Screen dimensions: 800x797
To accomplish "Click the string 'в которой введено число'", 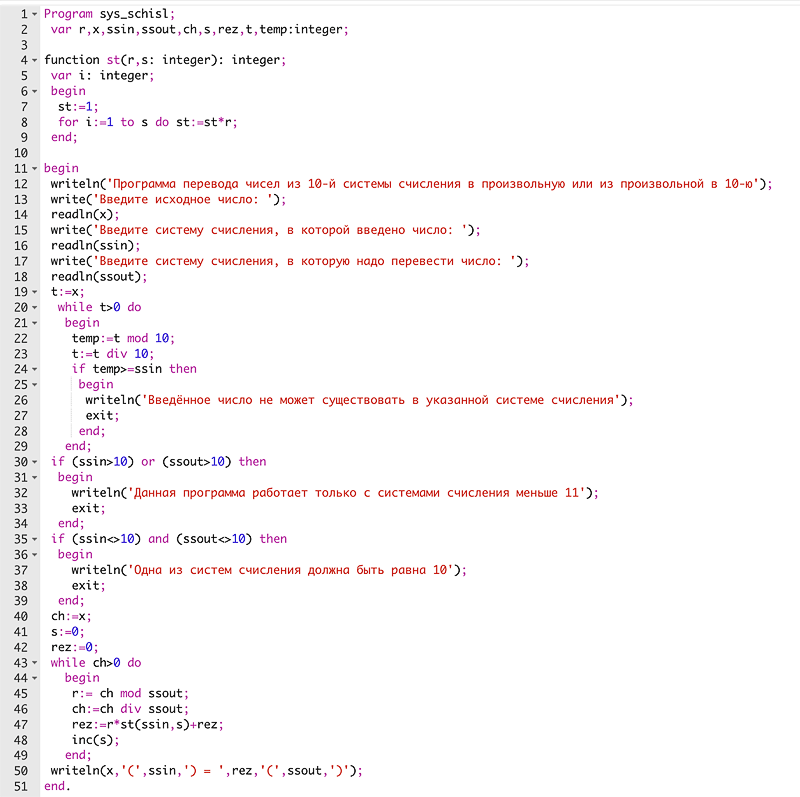I will coord(370,230).
